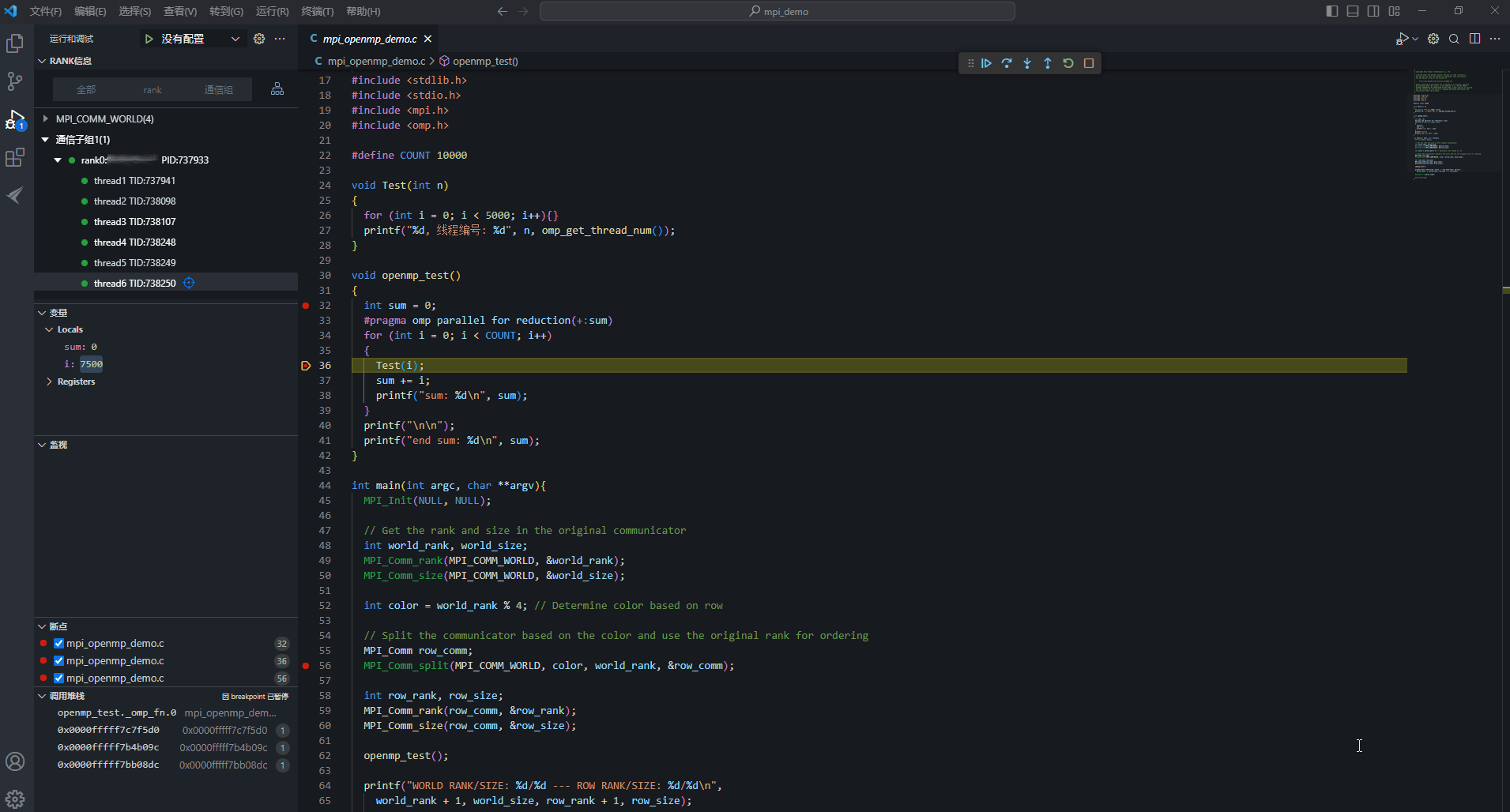Expand the Registers scope
1510x812 pixels.
pyautogui.click(x=49, y=382)
